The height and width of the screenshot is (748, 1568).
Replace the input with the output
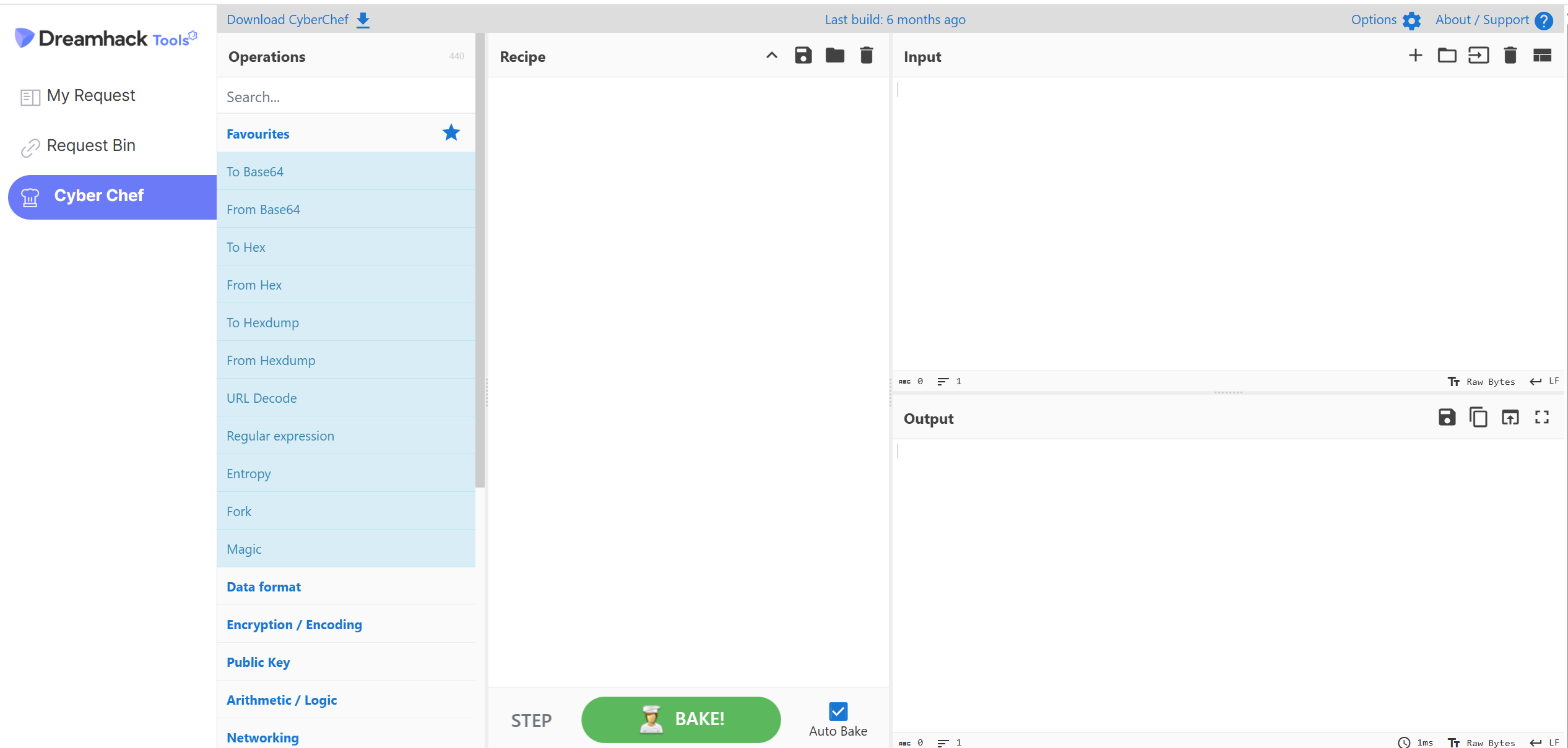click(x=1510, y=418)
